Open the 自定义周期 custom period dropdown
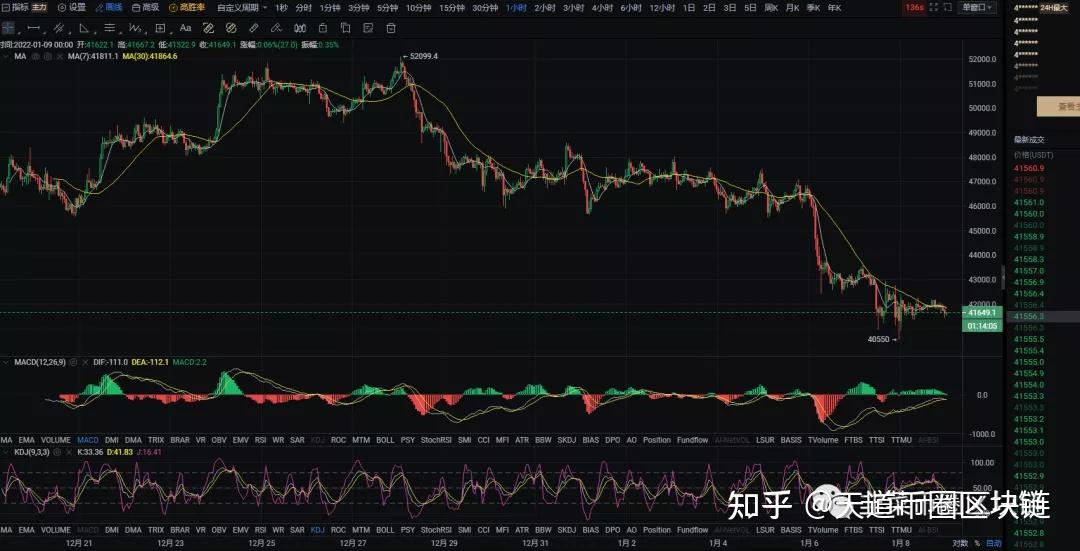This screenshot has width=1080, height=551. (x=242, y=8)
